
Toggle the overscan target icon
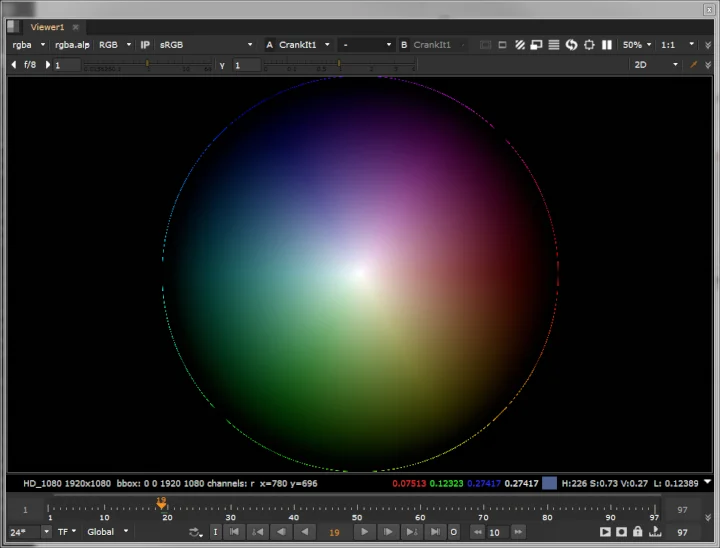(589, 45)
